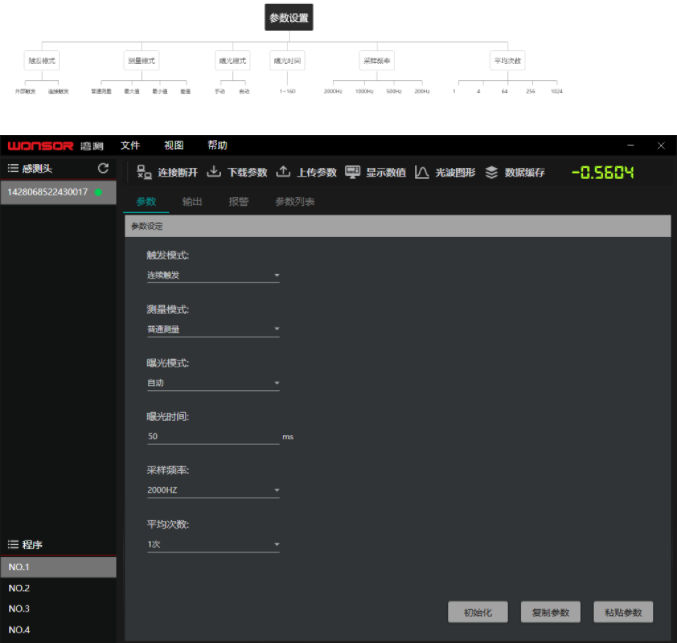
Task: Select program NO.2
Action: click(x=58, y=588)
